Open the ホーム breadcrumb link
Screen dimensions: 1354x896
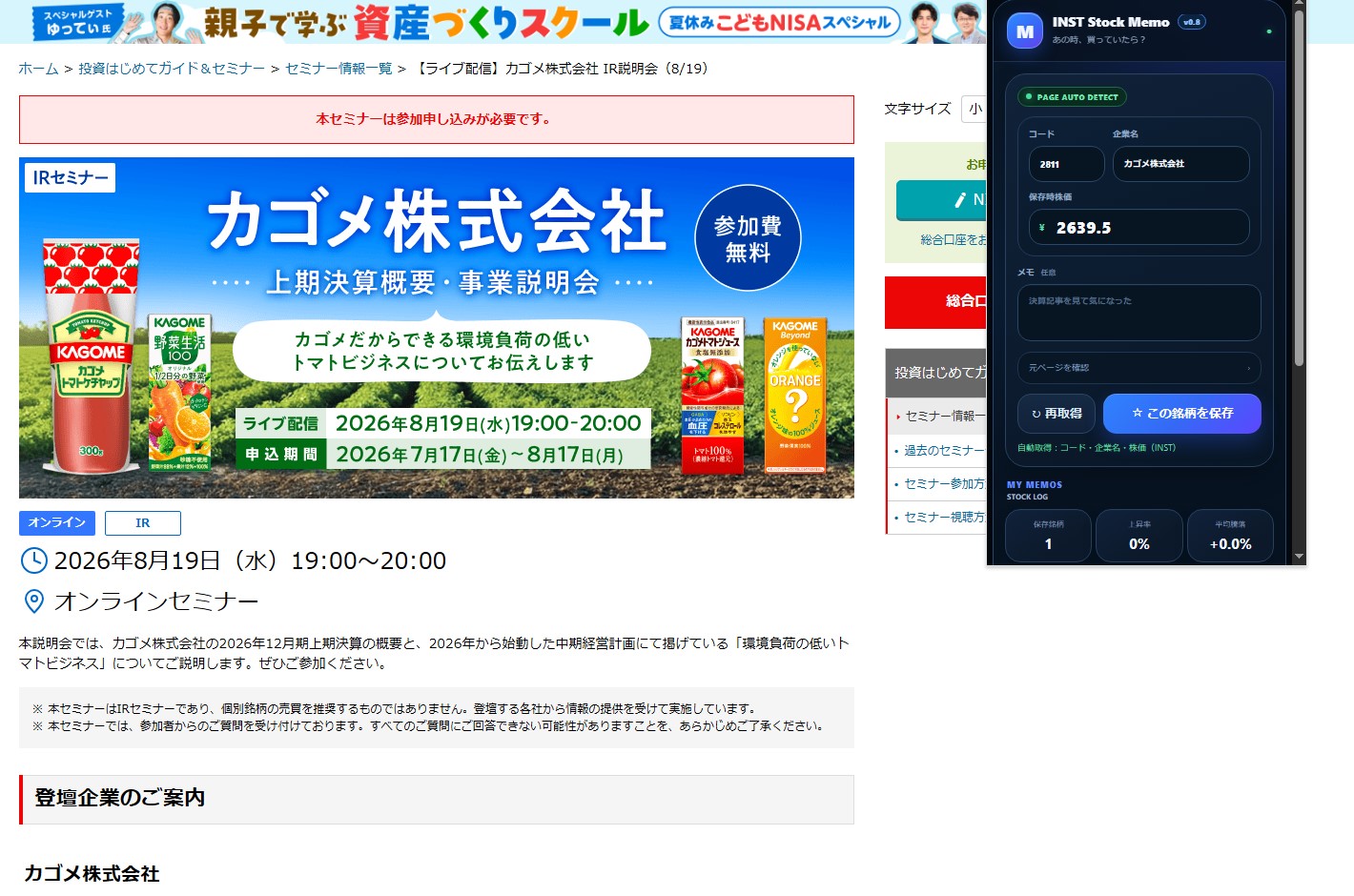[38, 69]
